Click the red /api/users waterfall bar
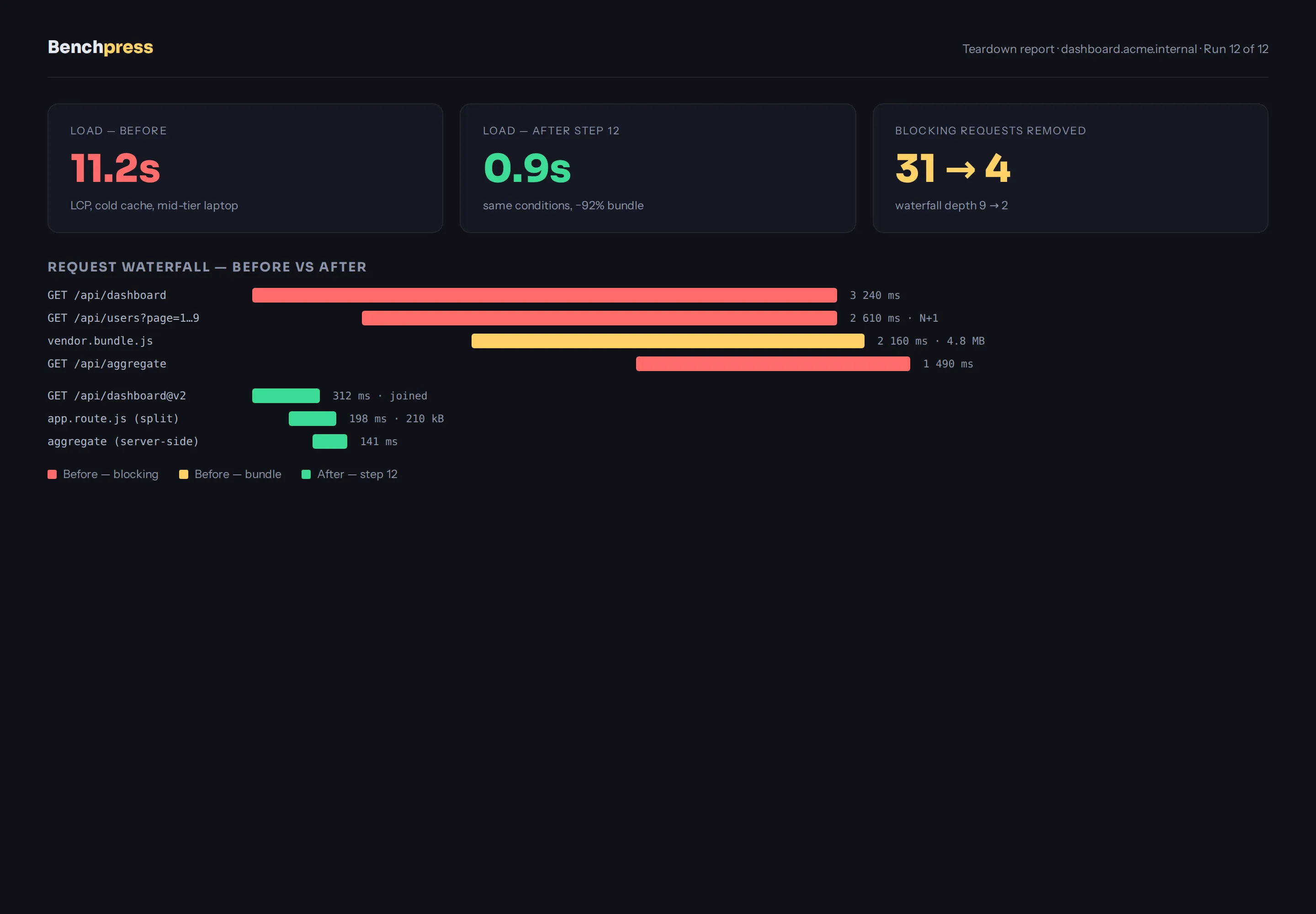 click(x=599, y=318)
